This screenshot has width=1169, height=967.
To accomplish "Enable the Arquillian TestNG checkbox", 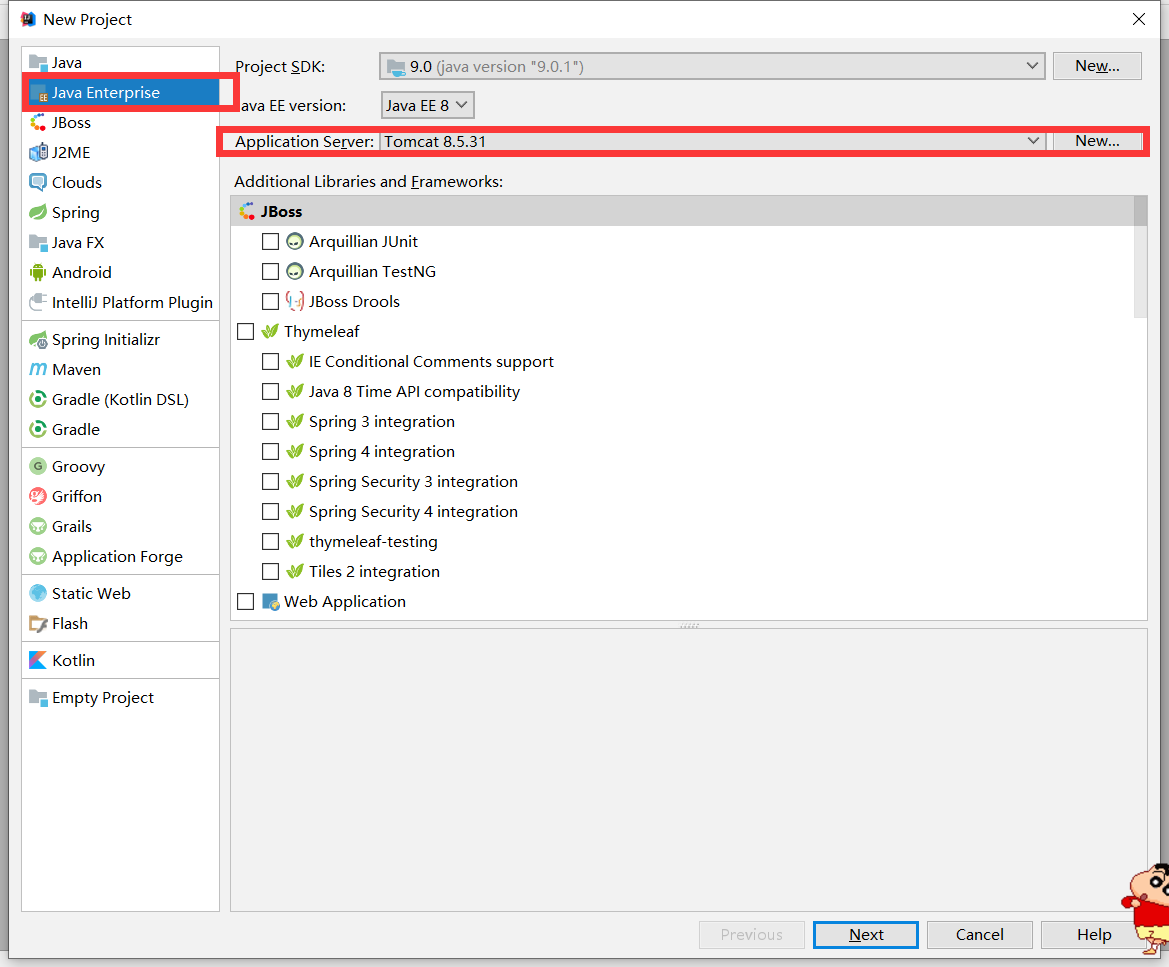I will 271,271.
